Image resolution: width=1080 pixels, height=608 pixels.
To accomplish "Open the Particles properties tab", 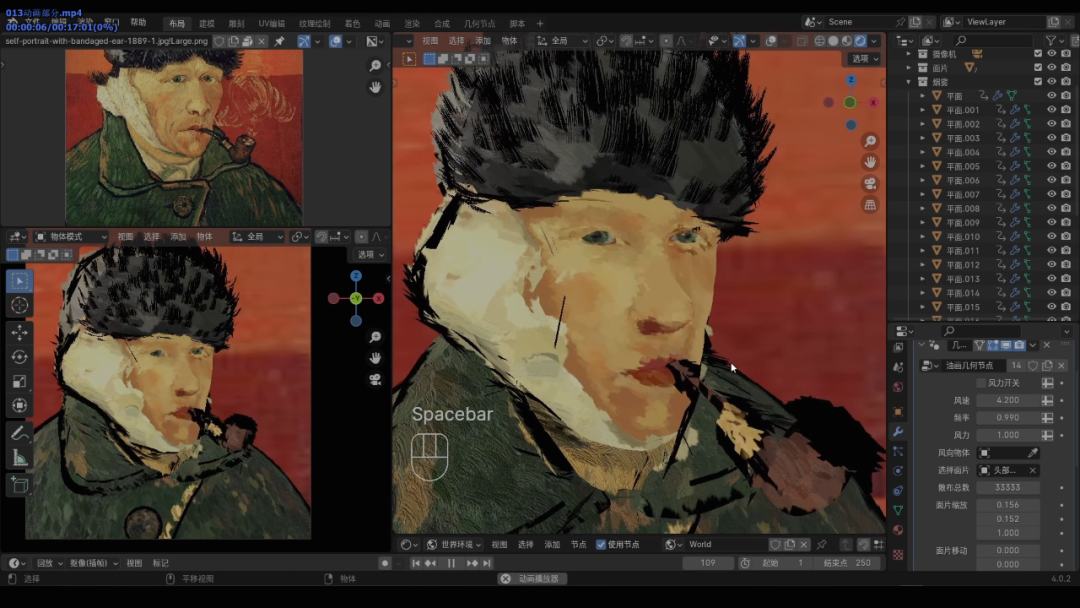I will [898, 452].
